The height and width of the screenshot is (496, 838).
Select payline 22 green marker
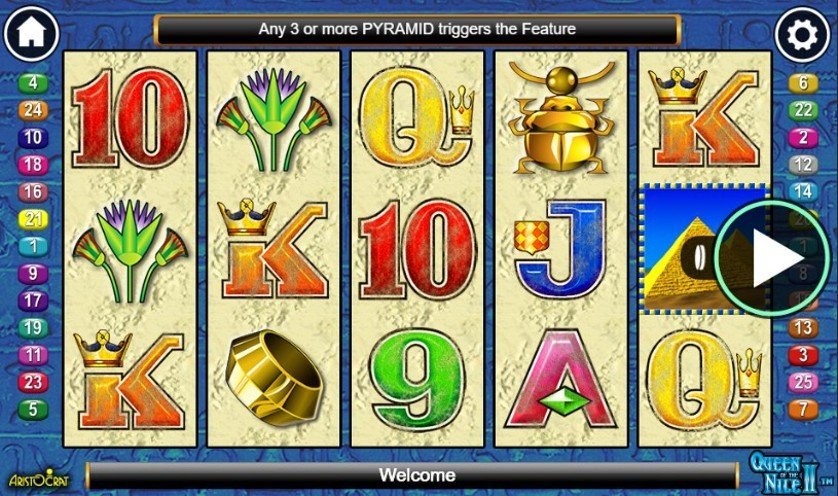(803, 110)
